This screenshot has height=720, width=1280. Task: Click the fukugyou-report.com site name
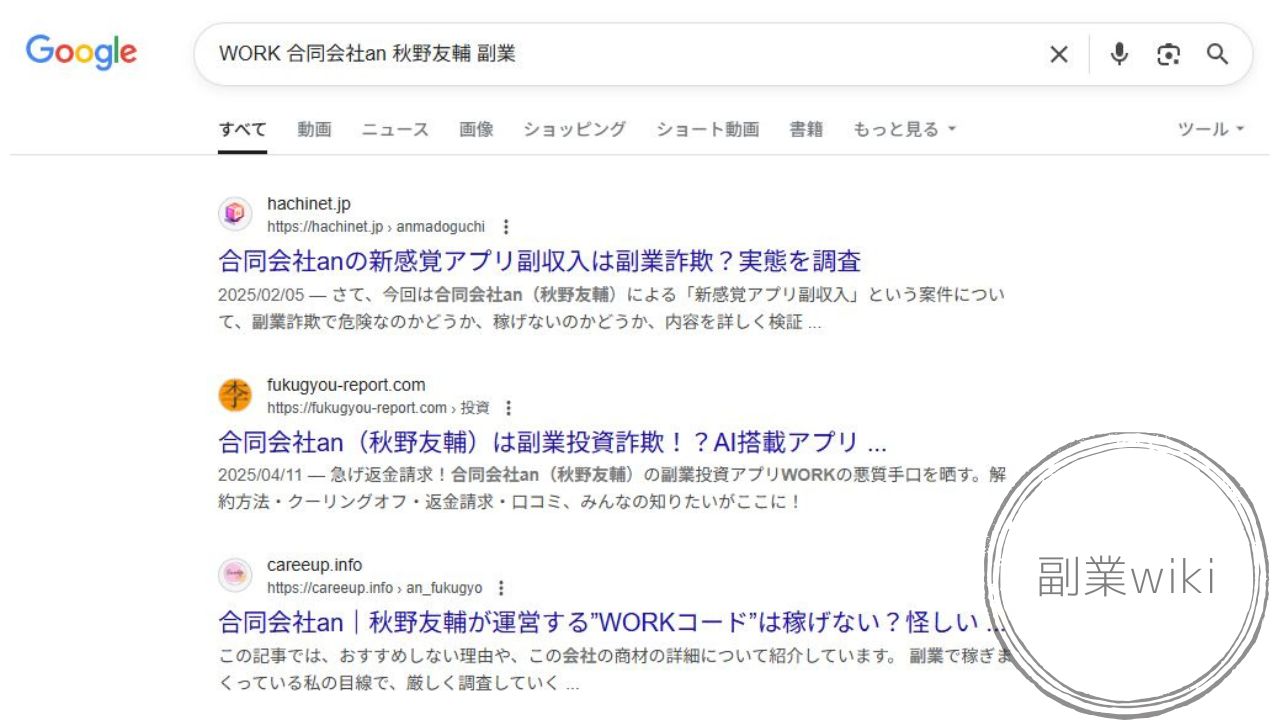pyautogui.click(x=346, y=385)
